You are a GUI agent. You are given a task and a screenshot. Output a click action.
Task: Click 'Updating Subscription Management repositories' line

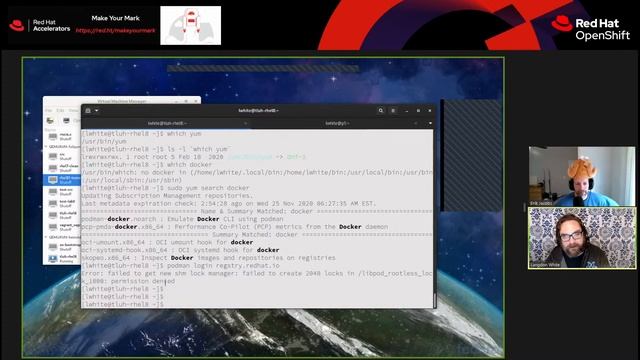(168, 196)
